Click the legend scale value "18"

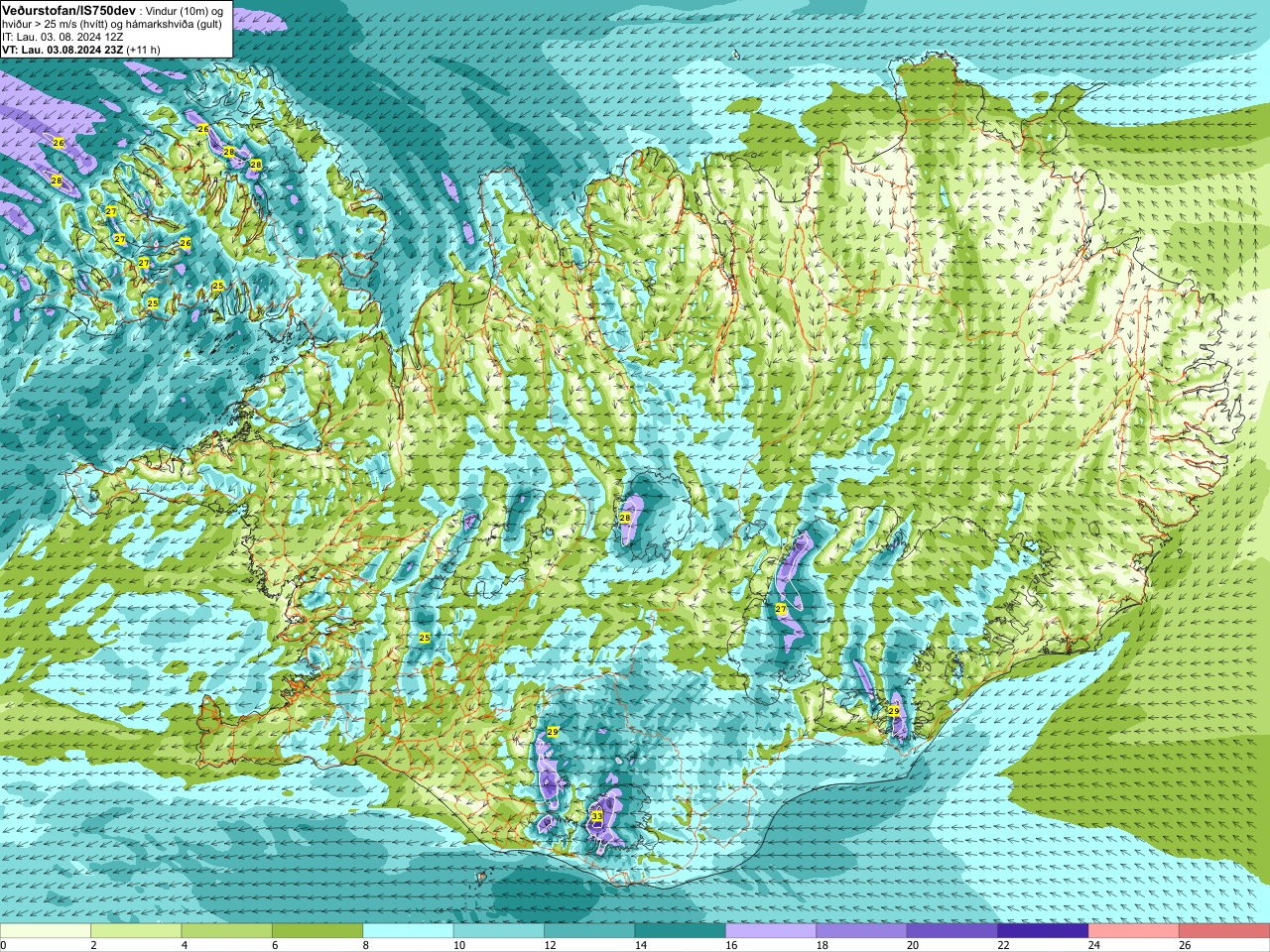pyautogui.click(x=822, y=946)
